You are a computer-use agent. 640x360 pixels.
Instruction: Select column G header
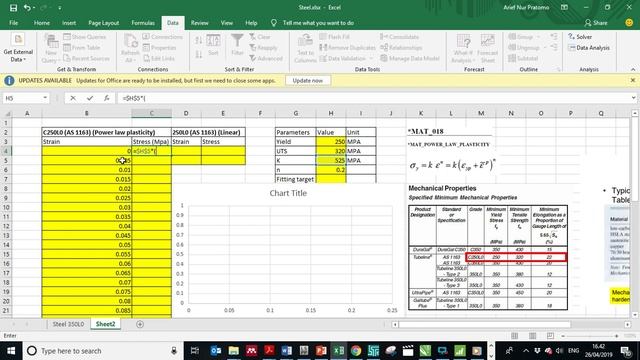(296, 113)
